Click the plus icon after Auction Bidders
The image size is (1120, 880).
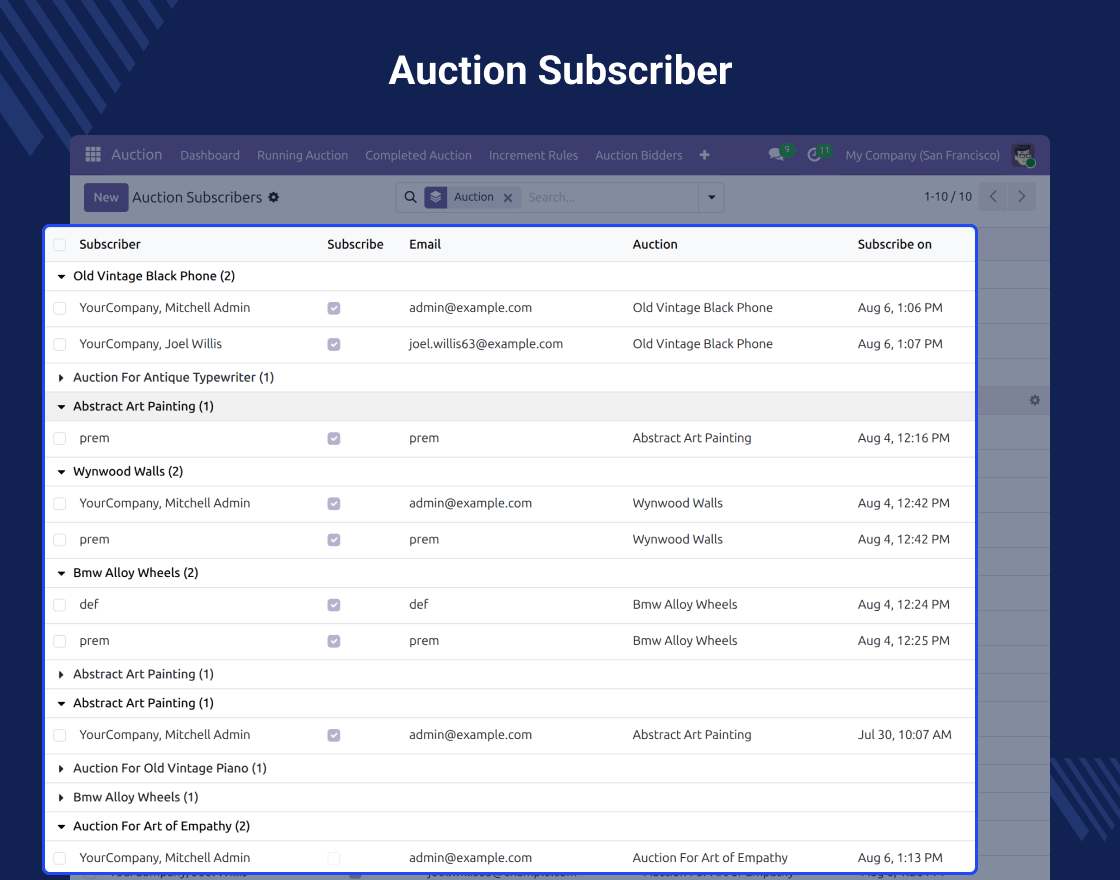[x=704, y=155]
